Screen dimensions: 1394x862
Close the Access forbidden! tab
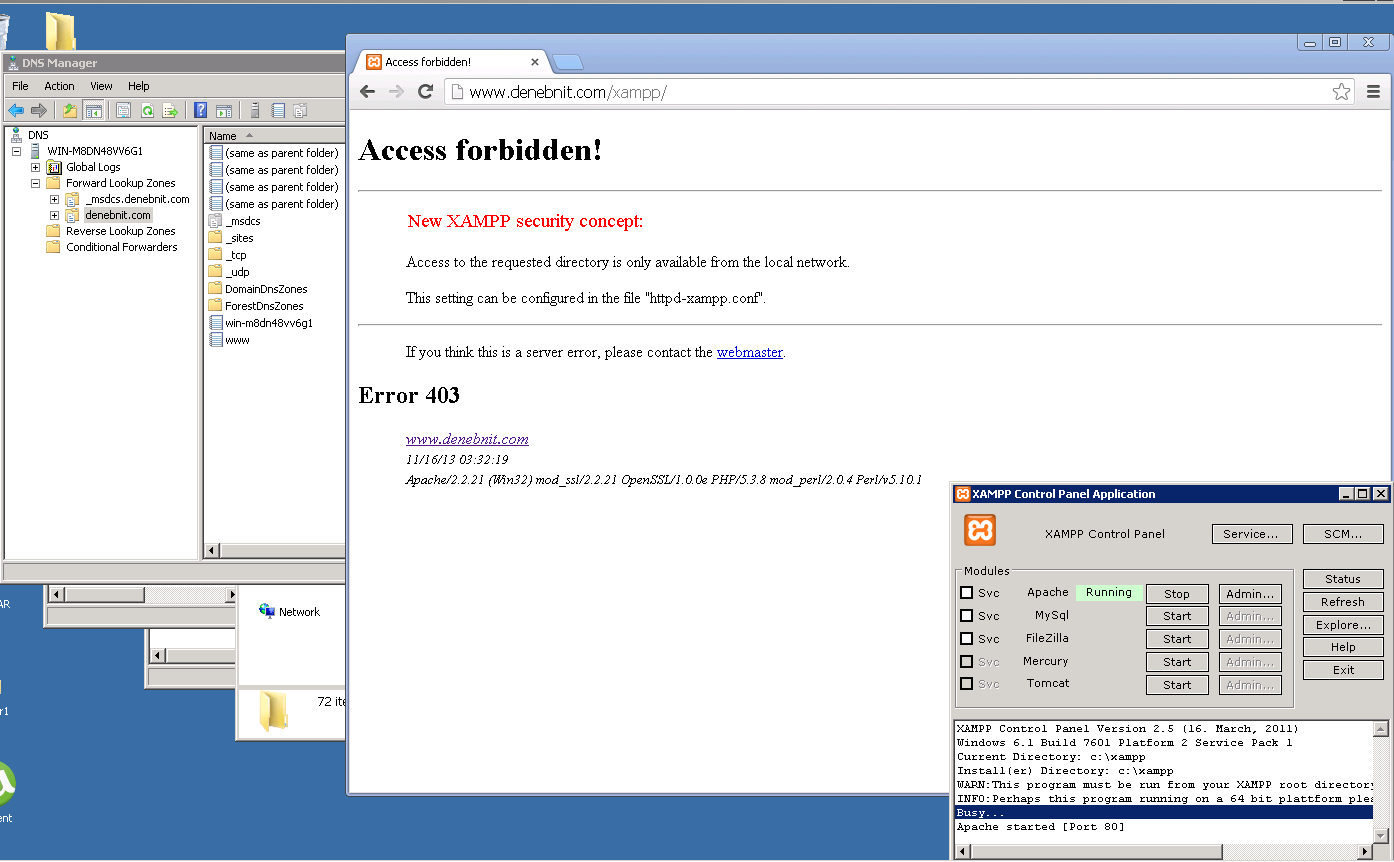tap(535, 62)
